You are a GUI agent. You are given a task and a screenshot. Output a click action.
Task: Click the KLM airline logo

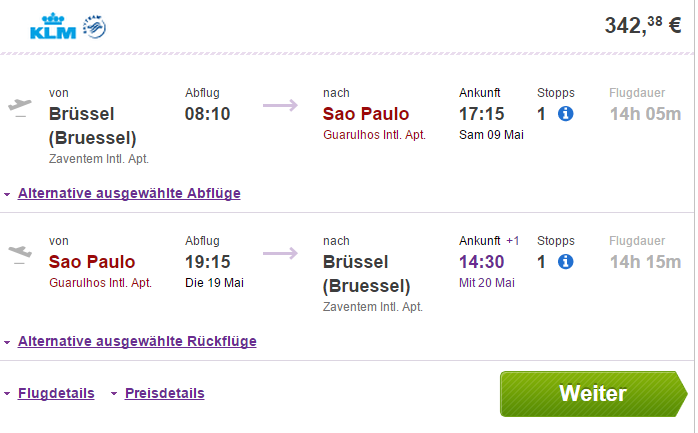click(x=53, y=26)
